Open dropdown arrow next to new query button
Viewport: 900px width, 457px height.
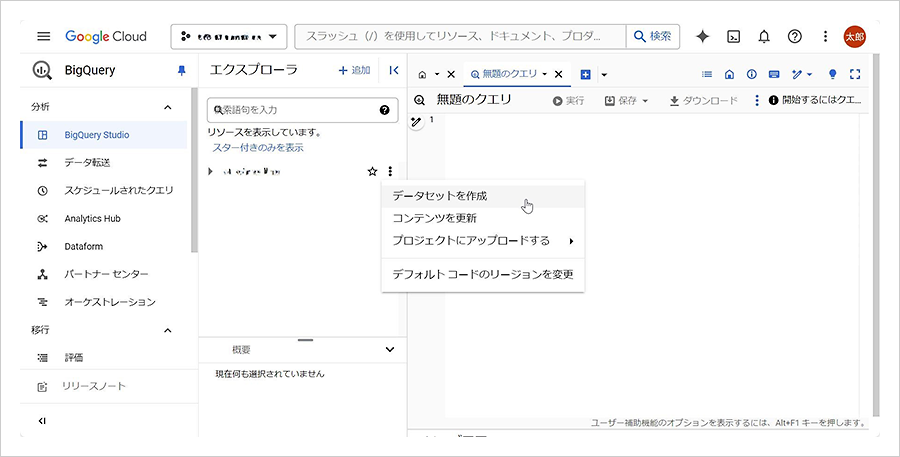tap(604, 74)
